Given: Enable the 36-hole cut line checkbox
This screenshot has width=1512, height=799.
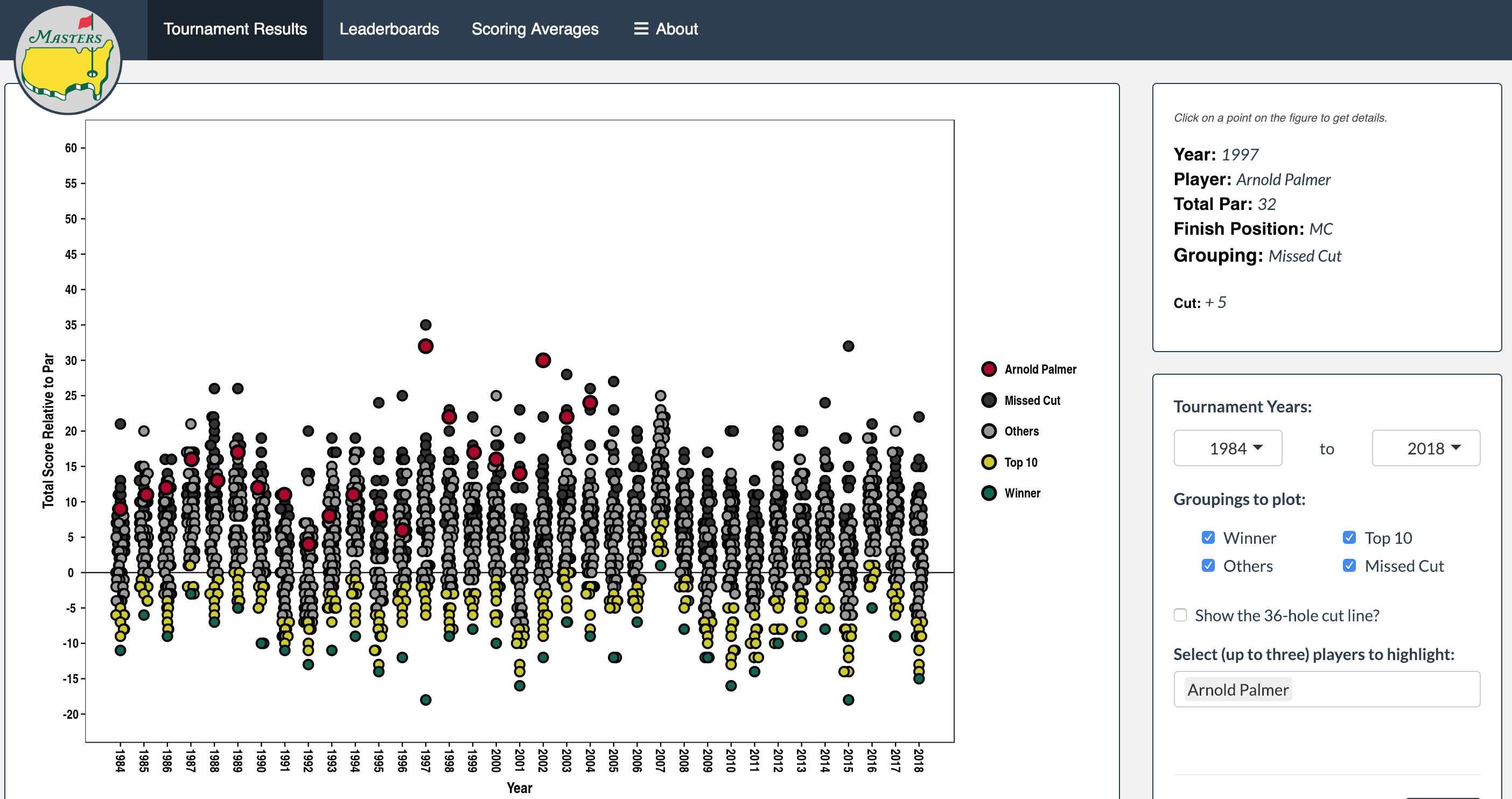Looking at the screenshot, I should point(1180,615).
